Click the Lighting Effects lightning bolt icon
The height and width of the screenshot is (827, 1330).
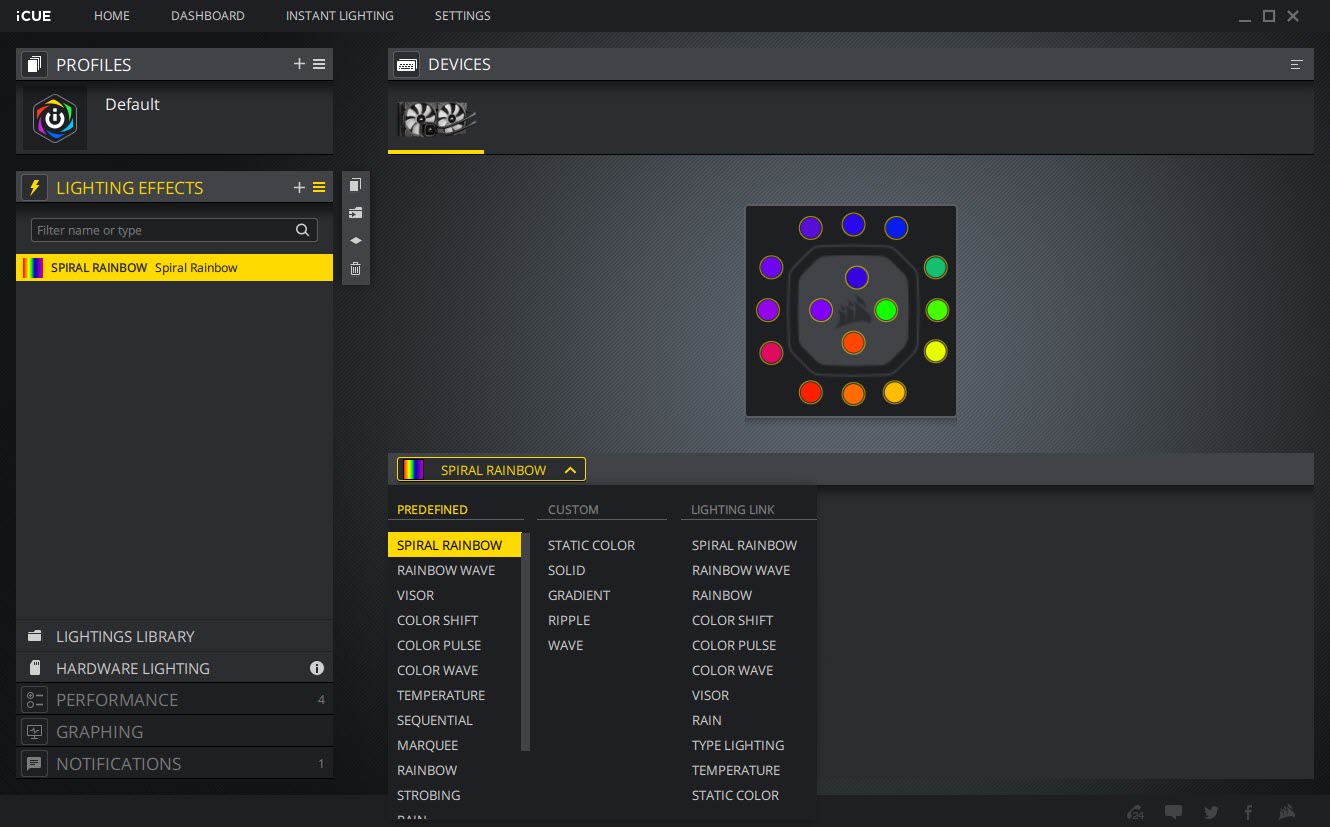coord(35,187)
